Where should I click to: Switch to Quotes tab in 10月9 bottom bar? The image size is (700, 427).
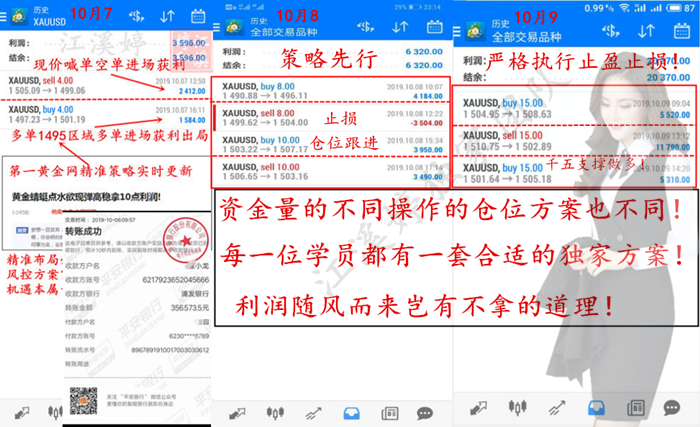[x=478, y=408]
